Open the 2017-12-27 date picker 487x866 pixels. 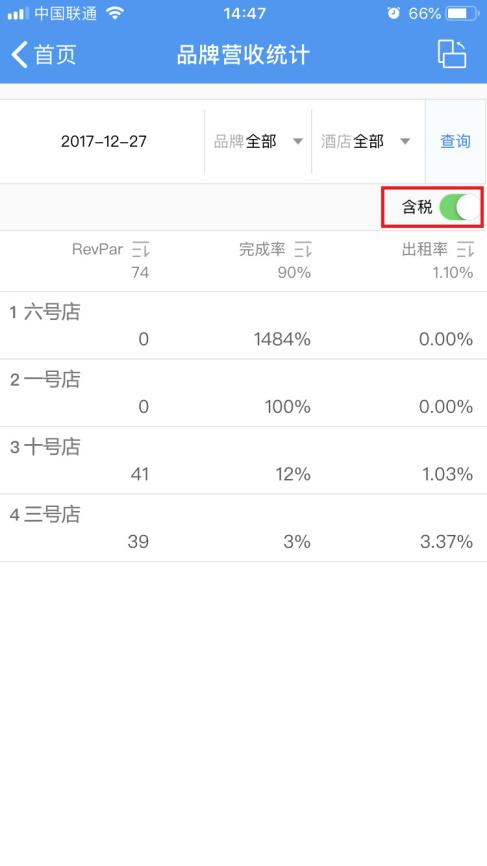pos(104,141)
